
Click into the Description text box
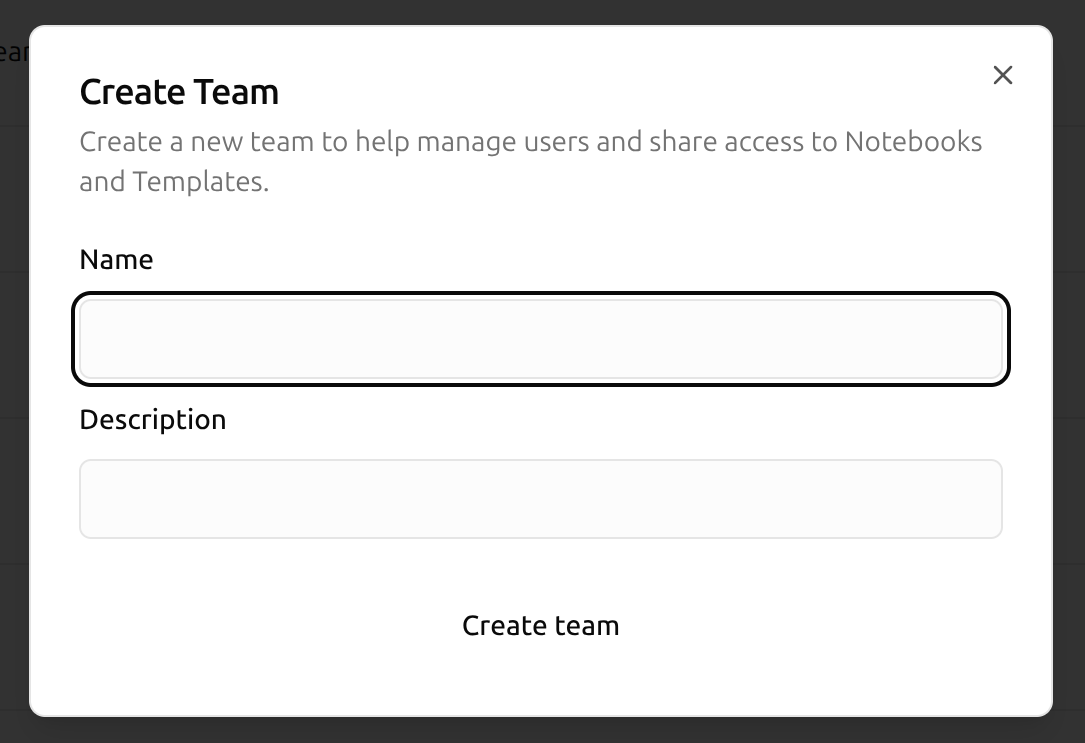(x=540, y=499)
